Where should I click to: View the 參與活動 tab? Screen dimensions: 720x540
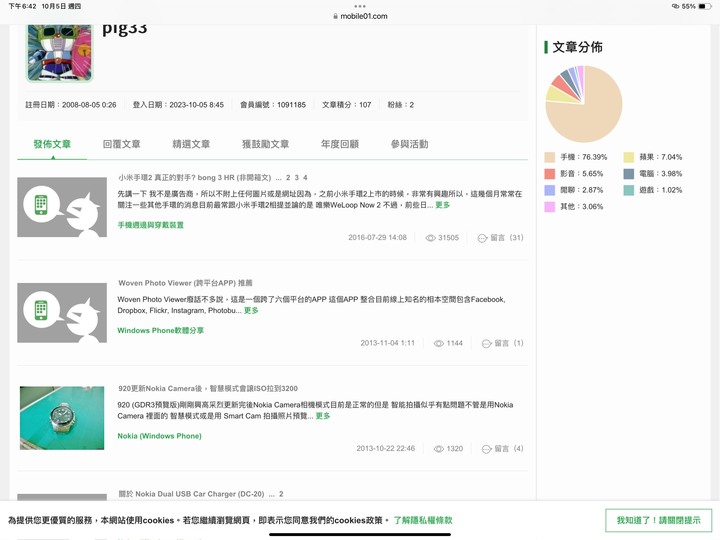click(410, 144)
